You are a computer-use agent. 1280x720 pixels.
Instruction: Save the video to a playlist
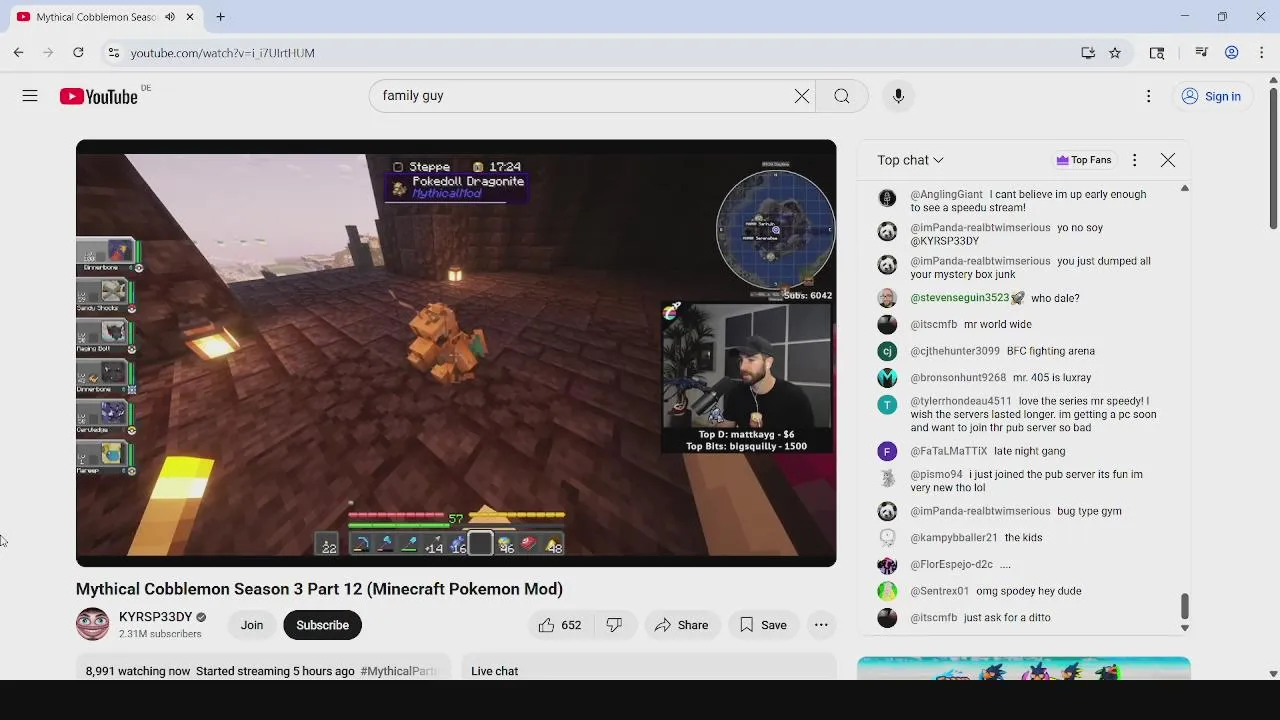[763, 625]
